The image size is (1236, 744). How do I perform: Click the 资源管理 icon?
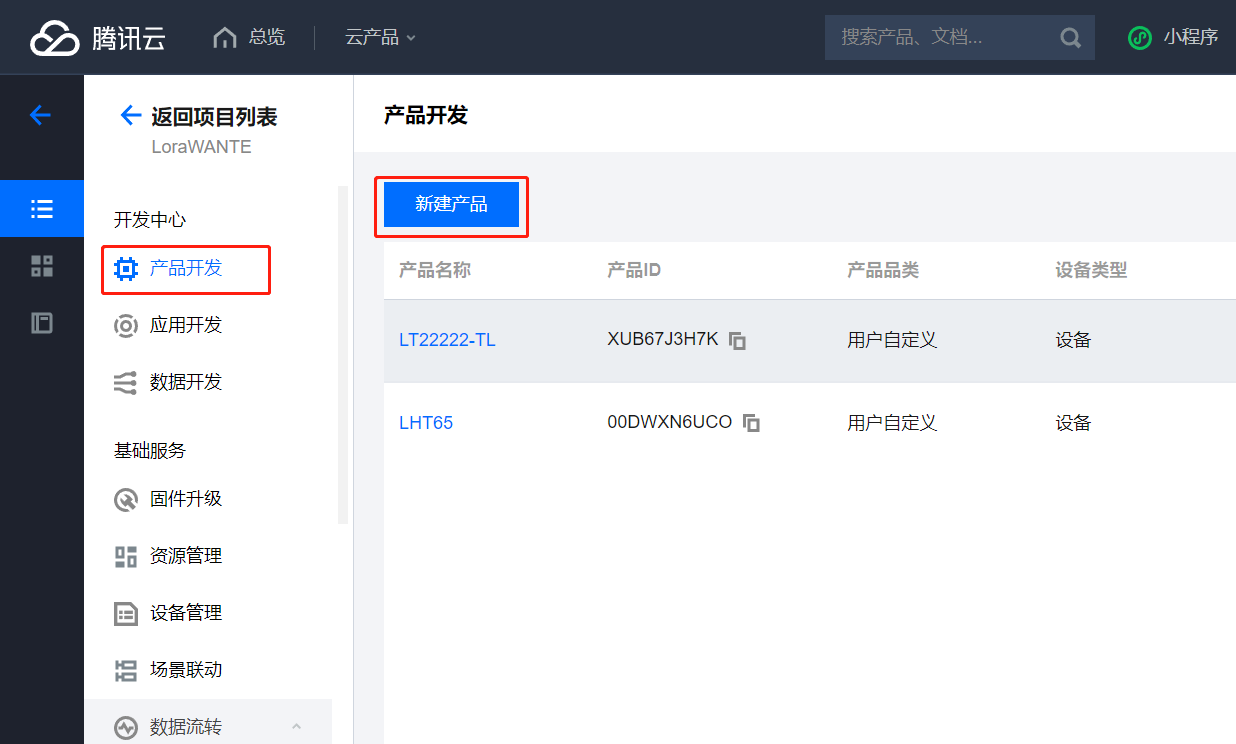tap(125, 557)
